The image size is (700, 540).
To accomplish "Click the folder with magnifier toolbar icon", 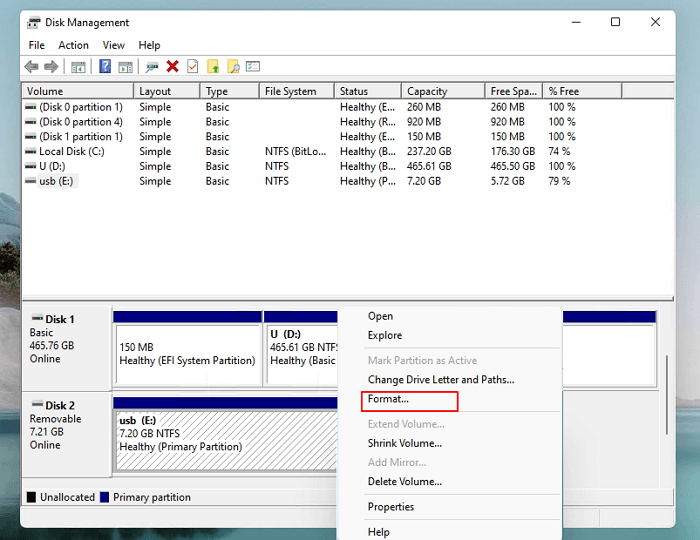I will 233,67.
